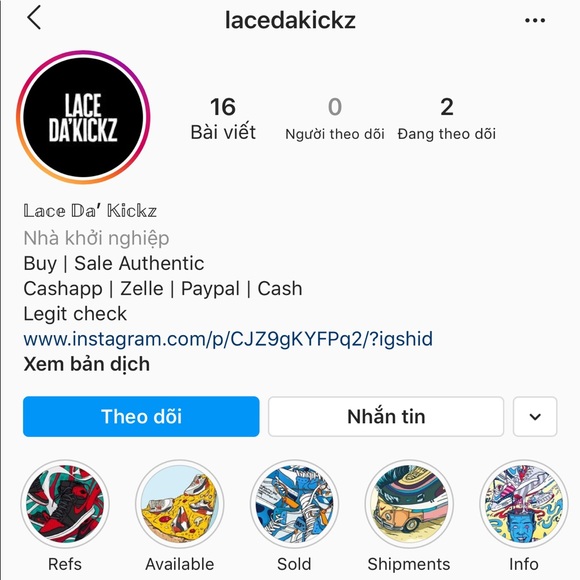View the 0 Người theo dõi followers list
Image resolution: width=580 pixels, height=580 pixels.
[335, 118]
